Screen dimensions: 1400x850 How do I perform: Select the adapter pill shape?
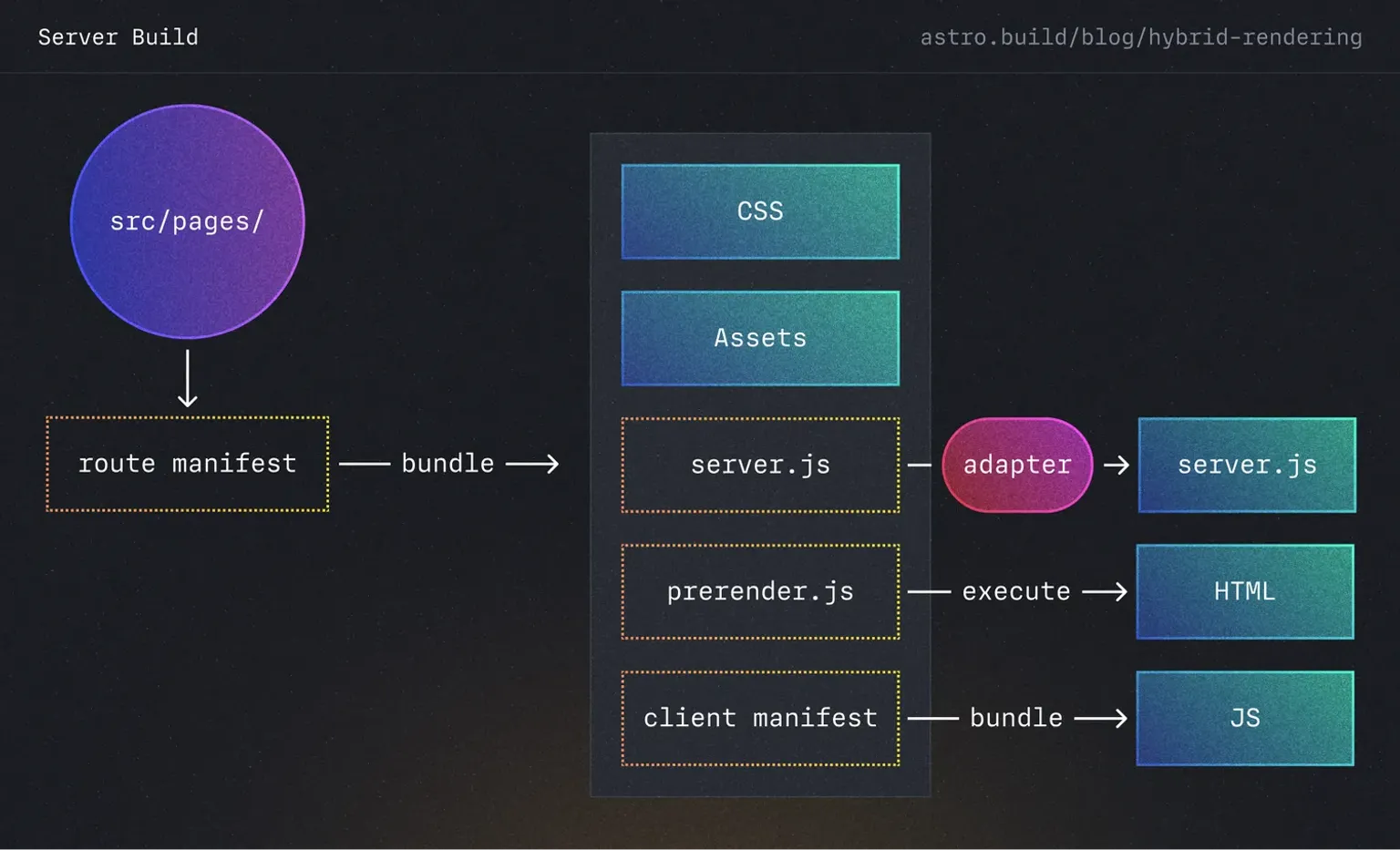pos(1016,465)
